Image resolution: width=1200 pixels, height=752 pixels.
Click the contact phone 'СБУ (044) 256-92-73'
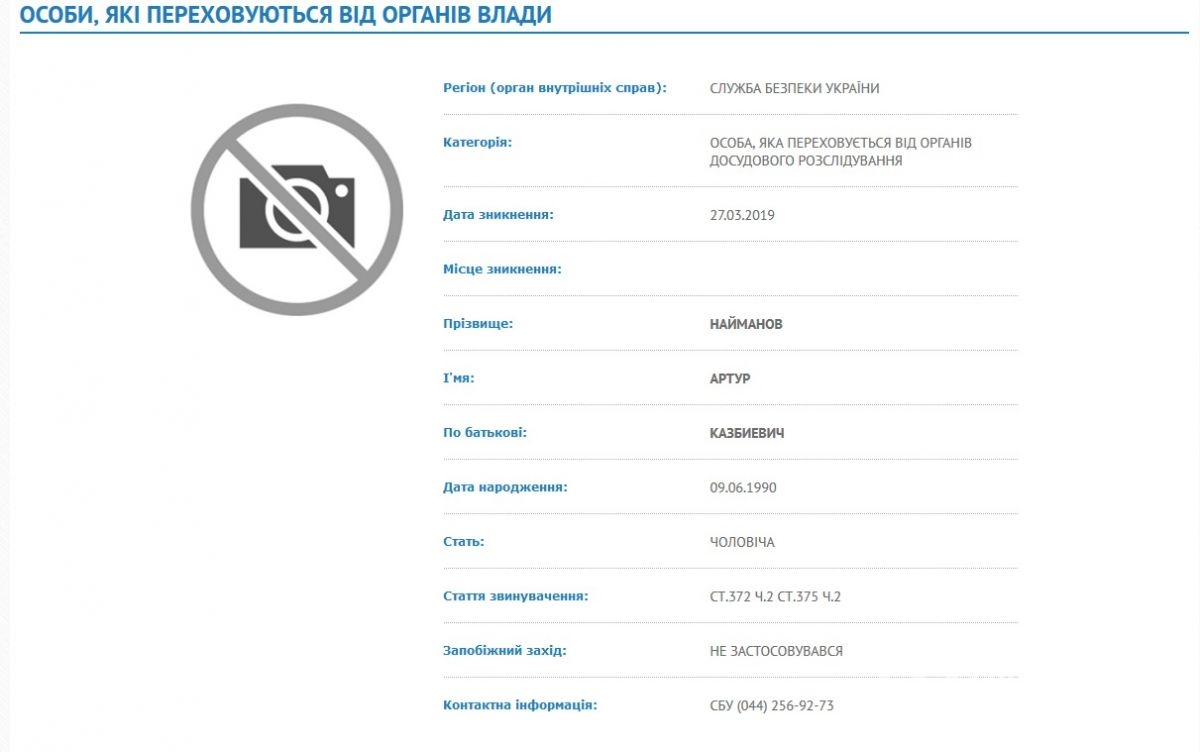(771, 705)
